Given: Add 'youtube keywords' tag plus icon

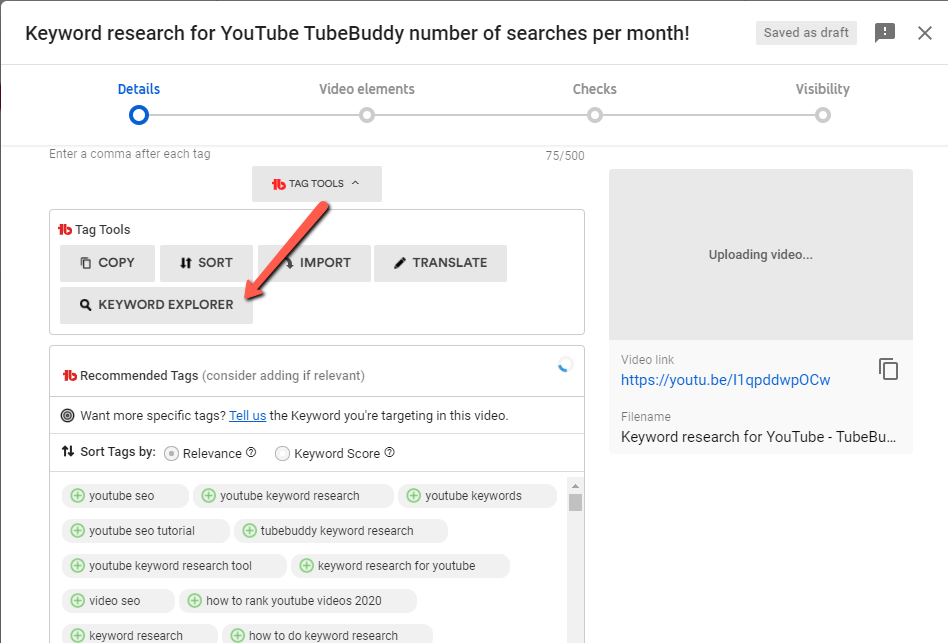Looking at the screenshot, I should (x=413, y=496).
